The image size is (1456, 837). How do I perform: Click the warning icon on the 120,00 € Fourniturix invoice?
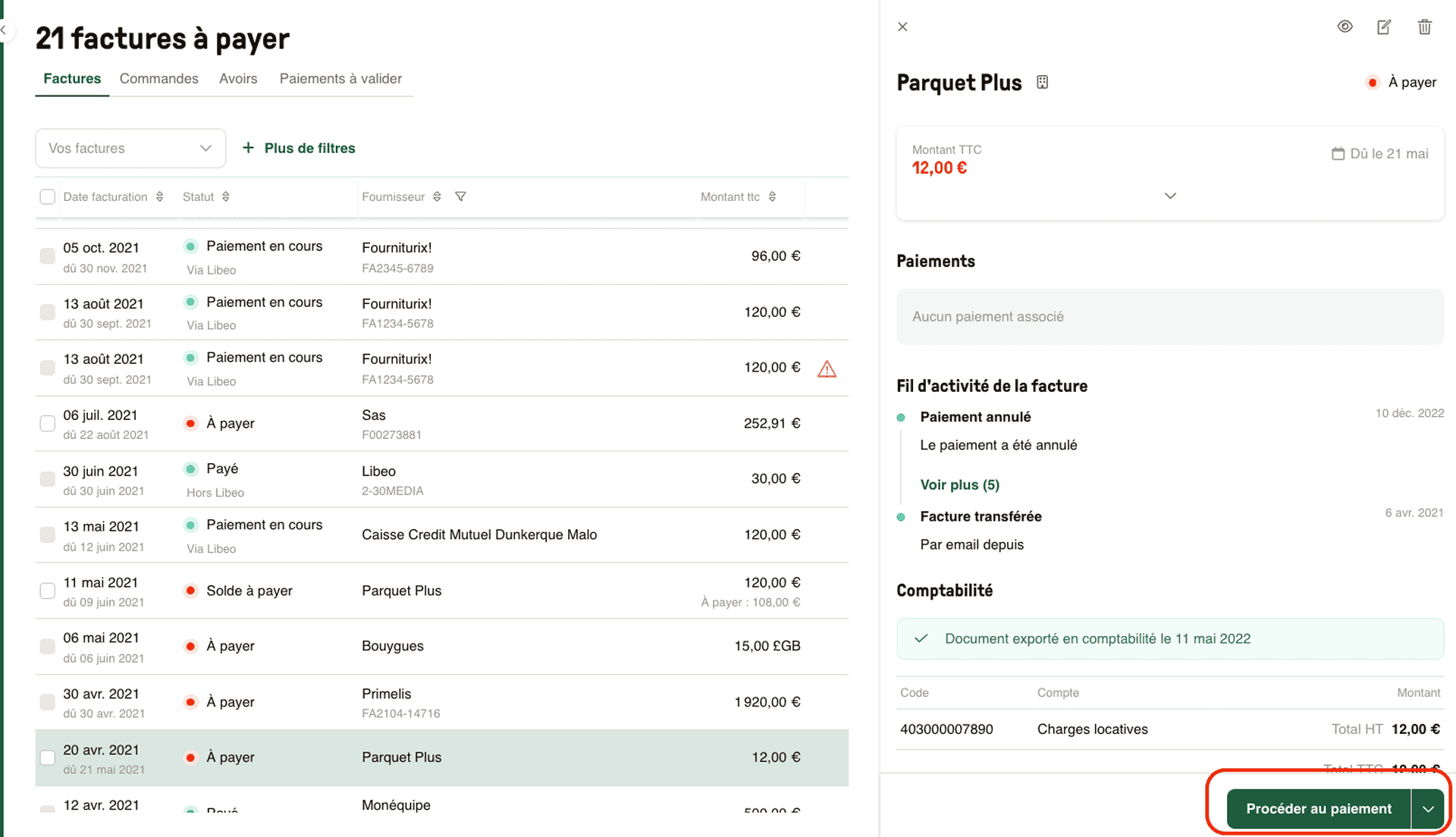827,368
